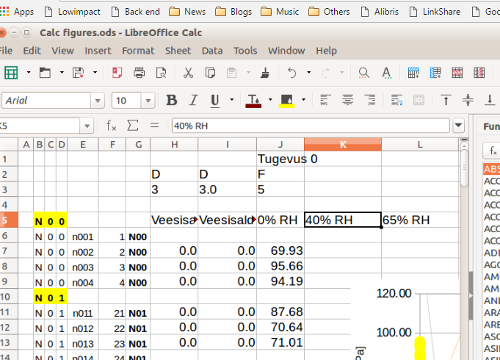Click the Delete Rows toolbar icon
Screen dimensions: 500x360
tap(457, 72)
